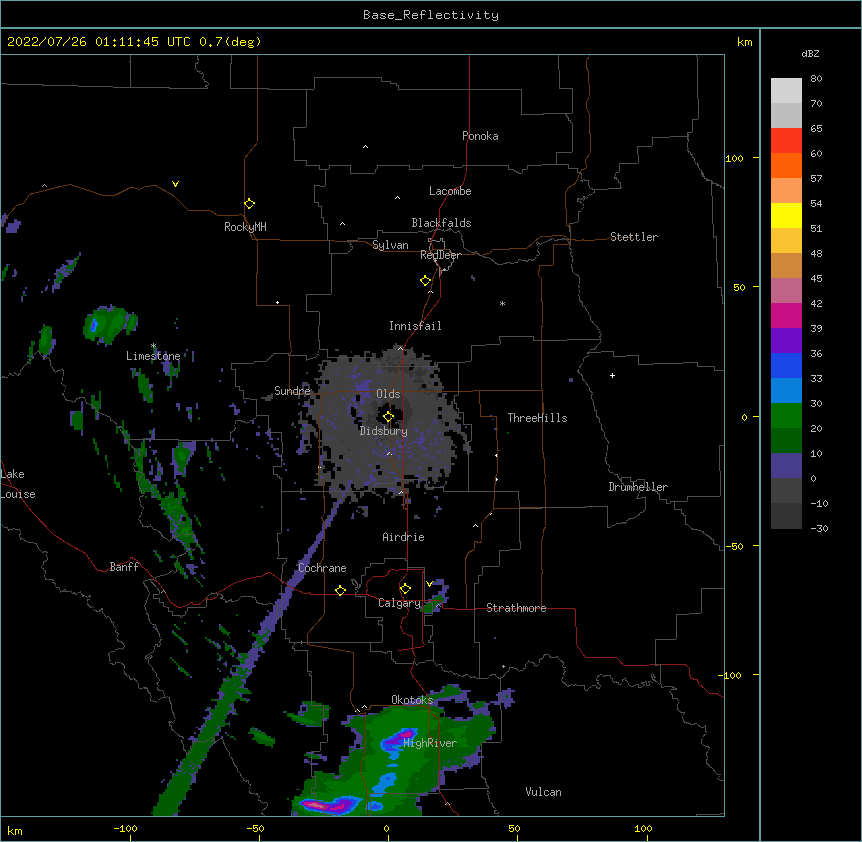Viewport: 862px width, 842px height.
Task: Click the -50 tick on horizontal km axis
Action: (255, 828)
